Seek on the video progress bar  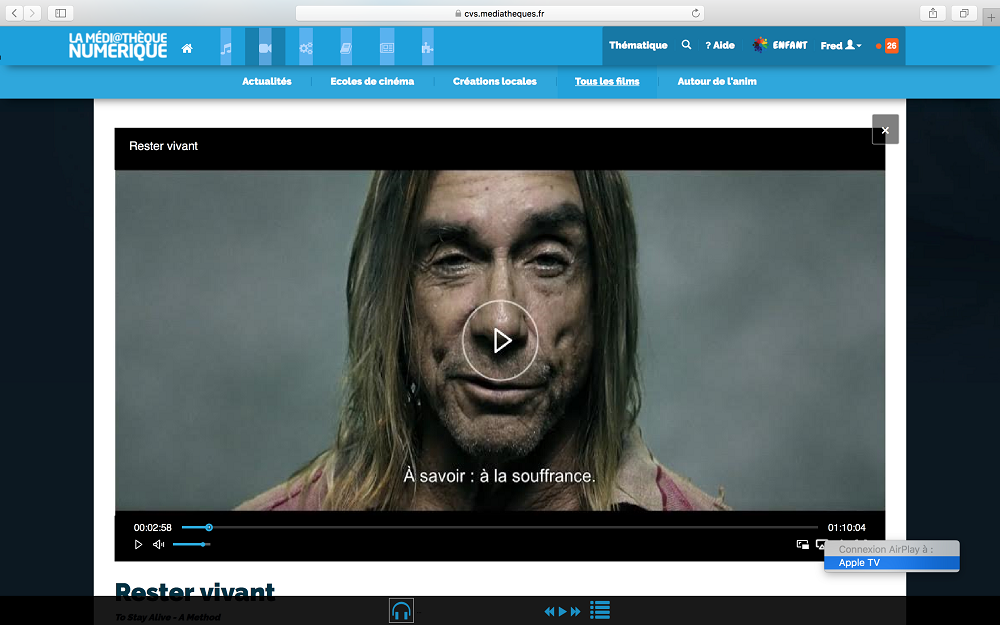coord(499,527)
